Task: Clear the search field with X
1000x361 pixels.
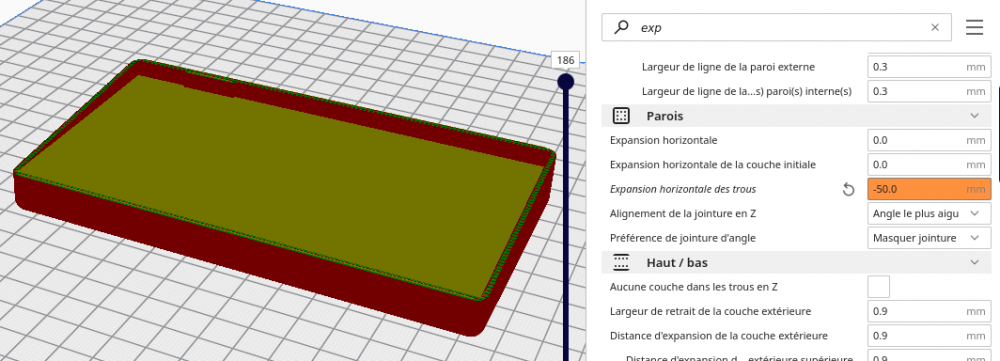Action: point(935,27)
